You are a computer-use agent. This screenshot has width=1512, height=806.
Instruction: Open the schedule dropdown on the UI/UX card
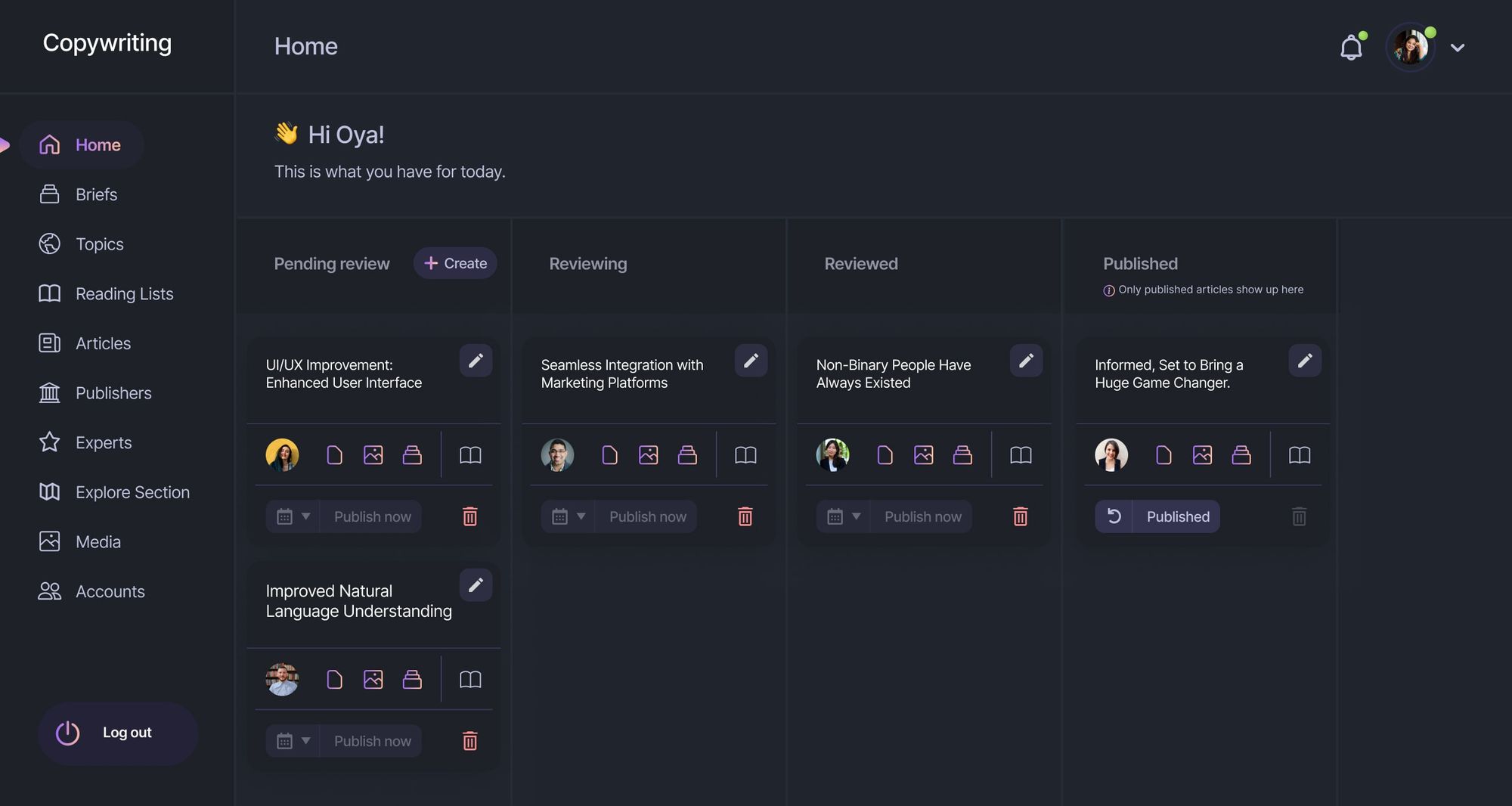306,516
